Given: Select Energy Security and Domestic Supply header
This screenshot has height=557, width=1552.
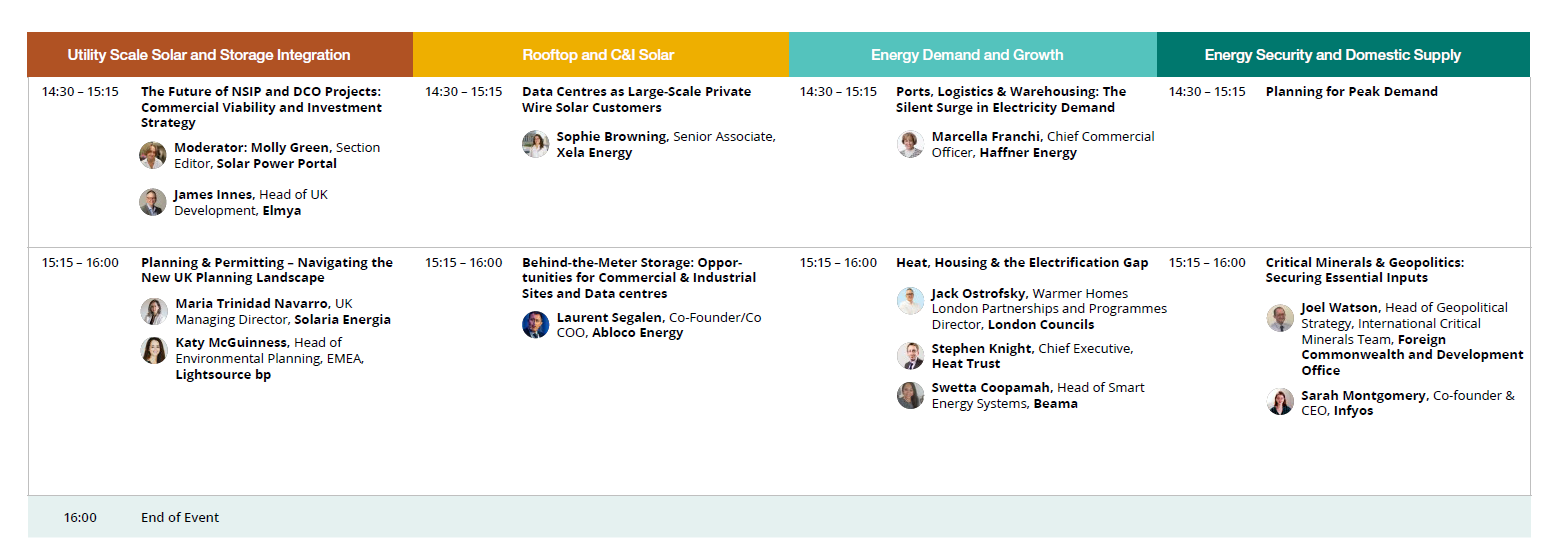Looking at the screenshot, I should click(1343, 55).
